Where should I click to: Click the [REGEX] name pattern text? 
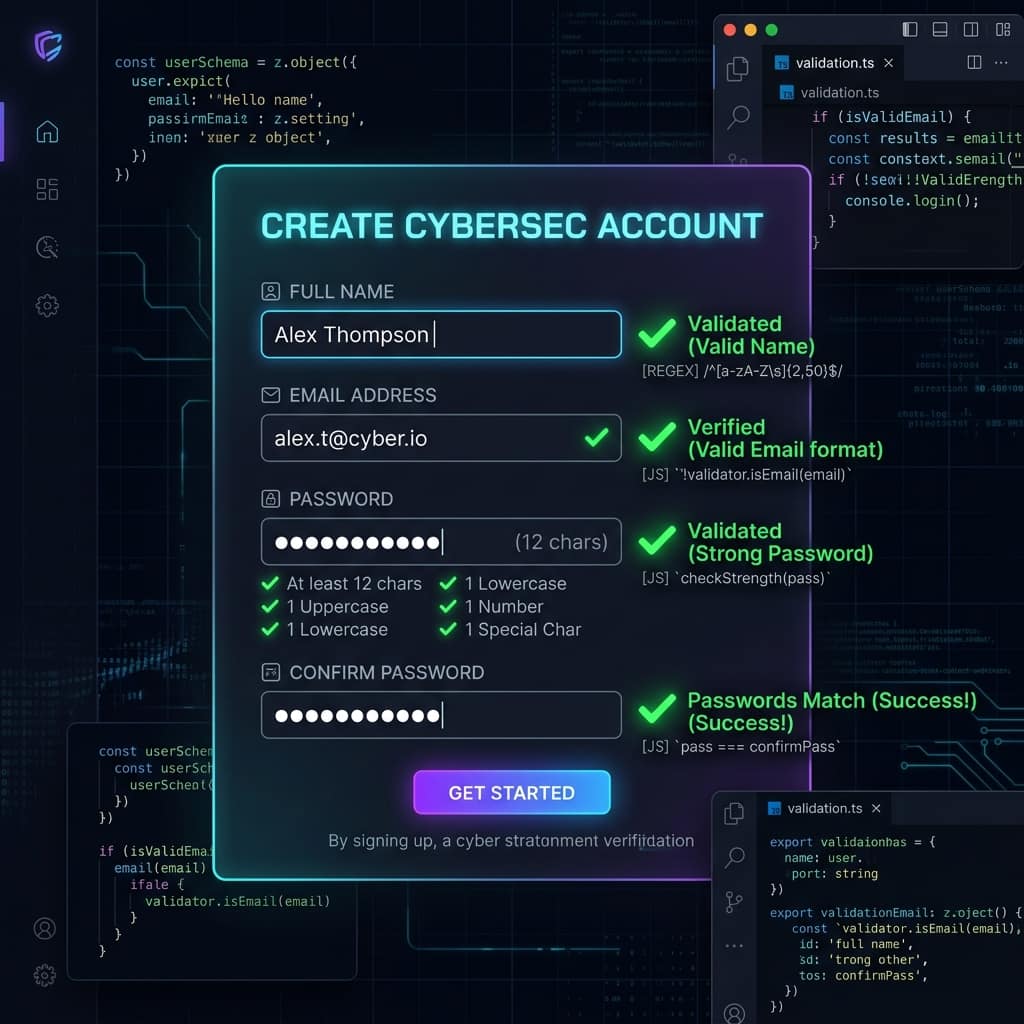(x=743, y=371)
